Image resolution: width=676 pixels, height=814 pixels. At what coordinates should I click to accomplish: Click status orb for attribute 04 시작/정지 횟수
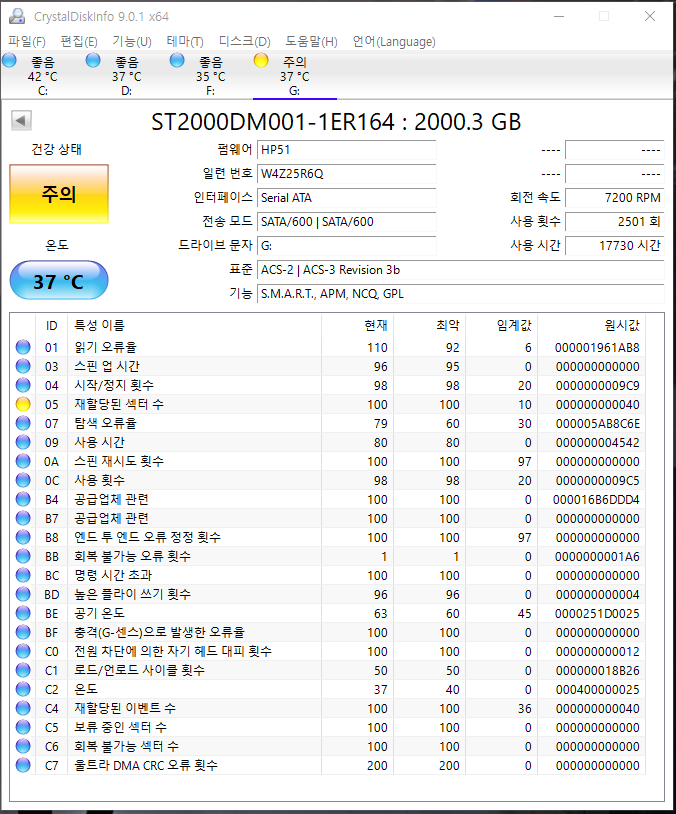(x=23, y=385)
